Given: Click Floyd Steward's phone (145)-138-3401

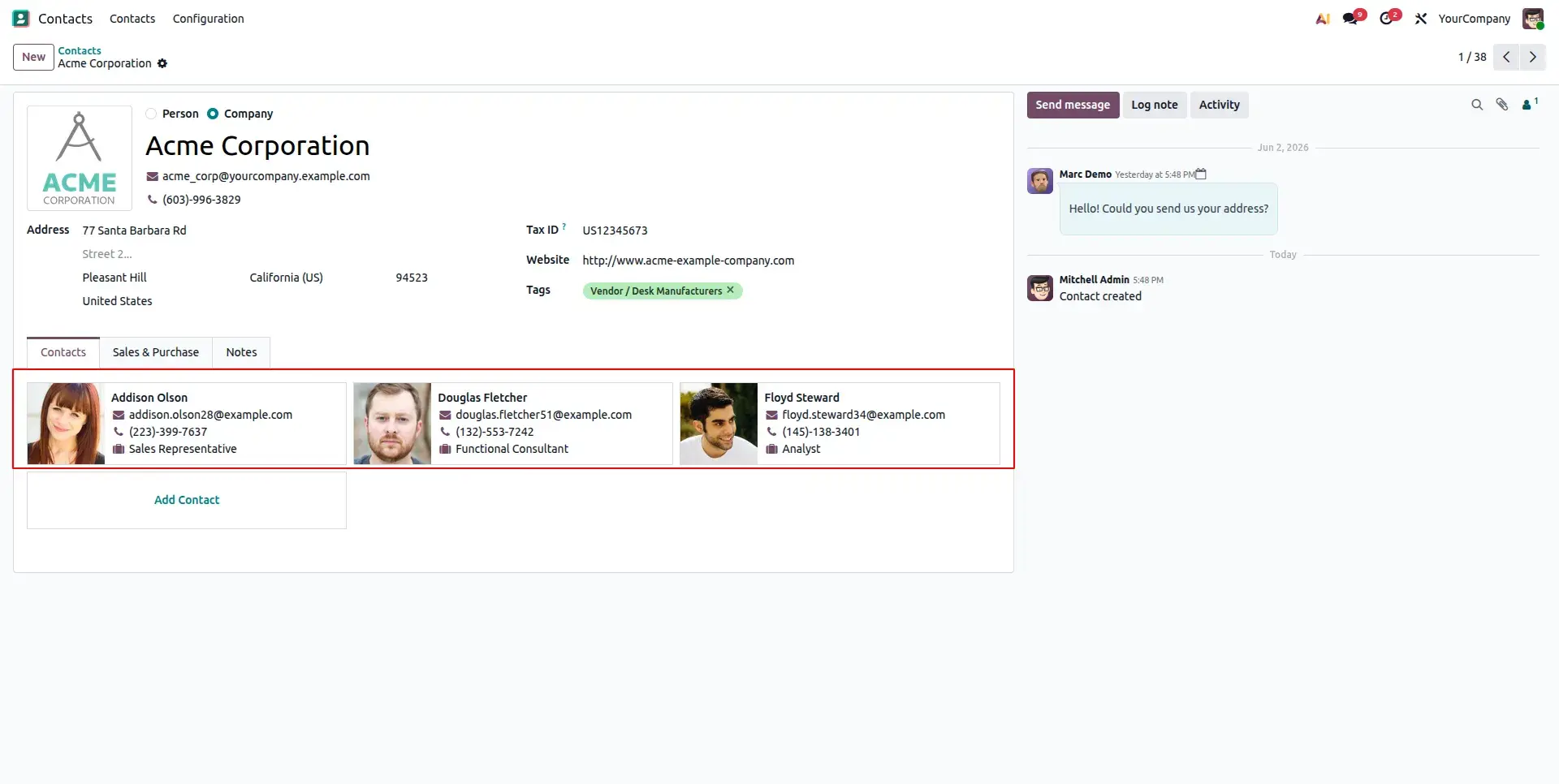Looking at the screenshot, I should click(x=821, y=432).
